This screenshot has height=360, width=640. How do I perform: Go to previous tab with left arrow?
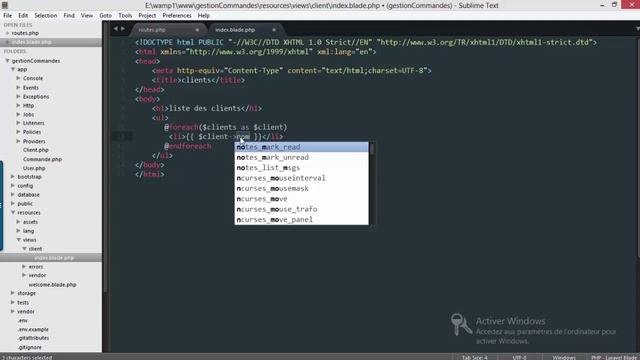point(116,29)
